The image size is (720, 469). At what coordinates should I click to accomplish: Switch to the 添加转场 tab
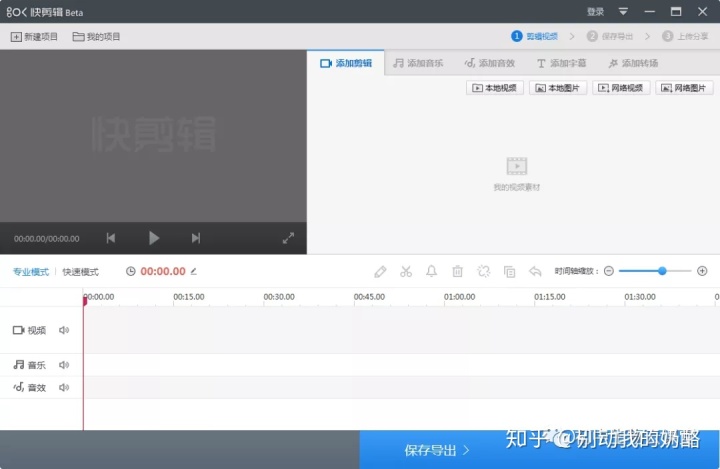(x=633, y=63)
